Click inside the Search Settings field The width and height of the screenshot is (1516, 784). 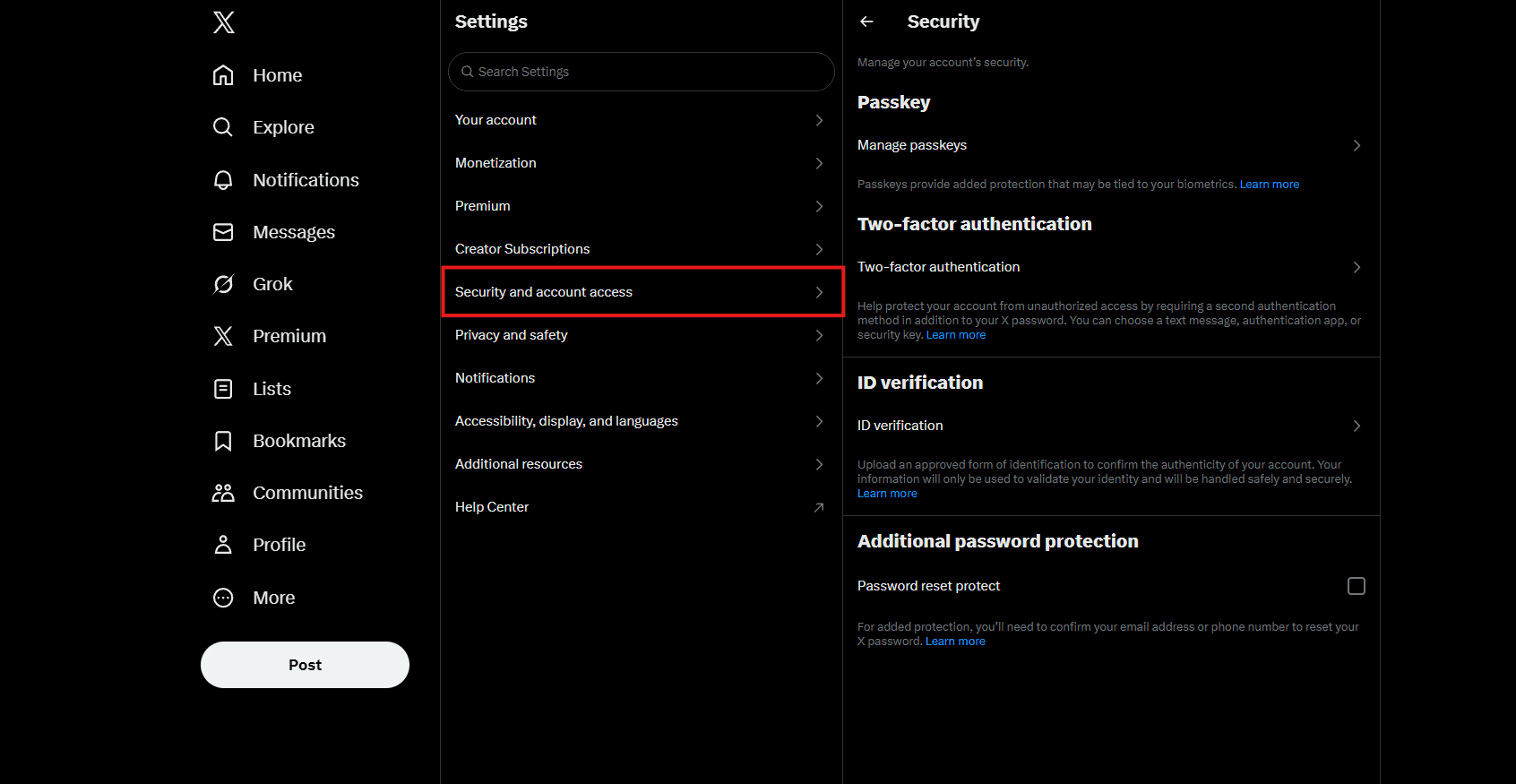point(641,72)
